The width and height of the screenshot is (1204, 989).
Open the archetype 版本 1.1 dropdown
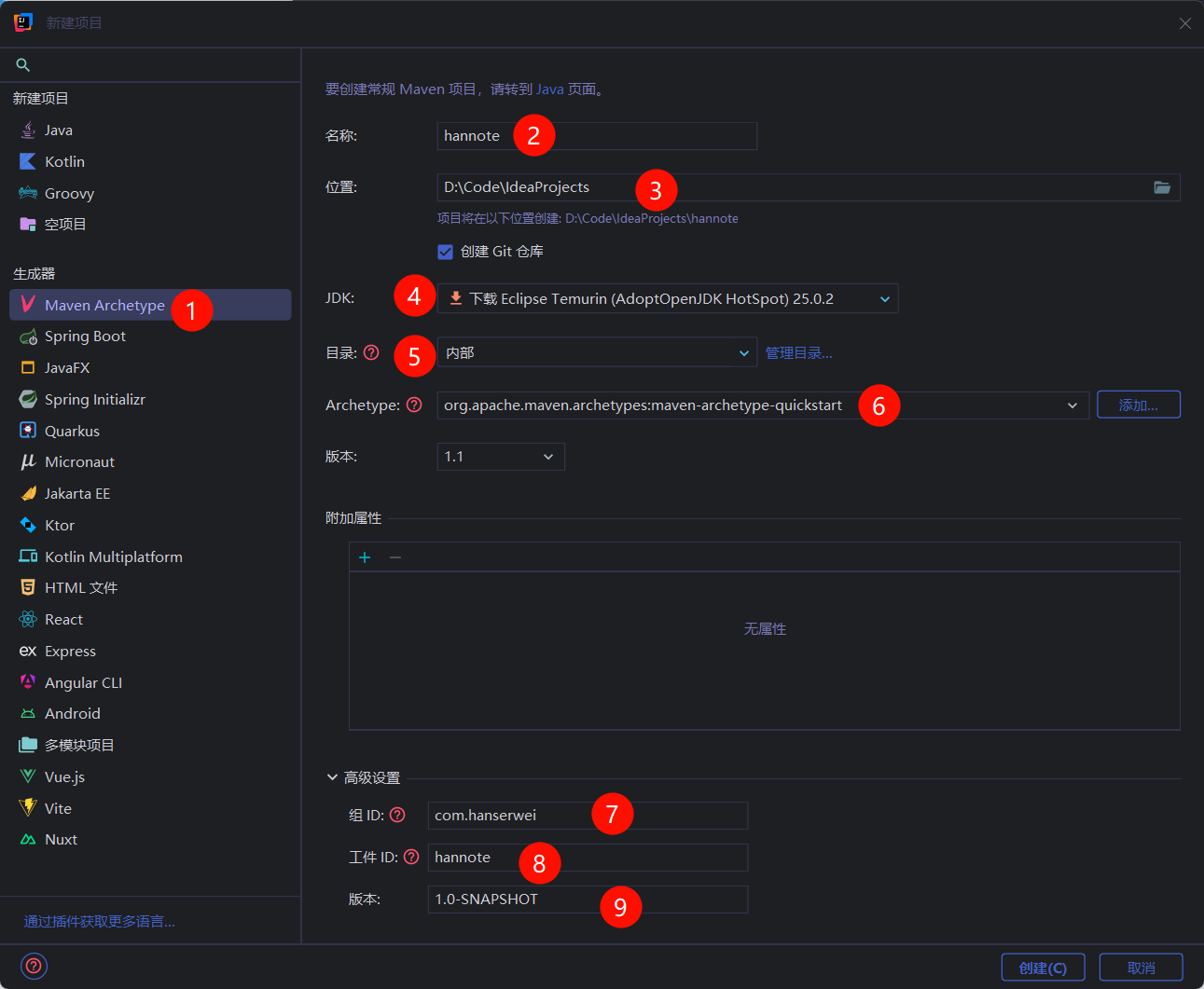pos(501,457)
